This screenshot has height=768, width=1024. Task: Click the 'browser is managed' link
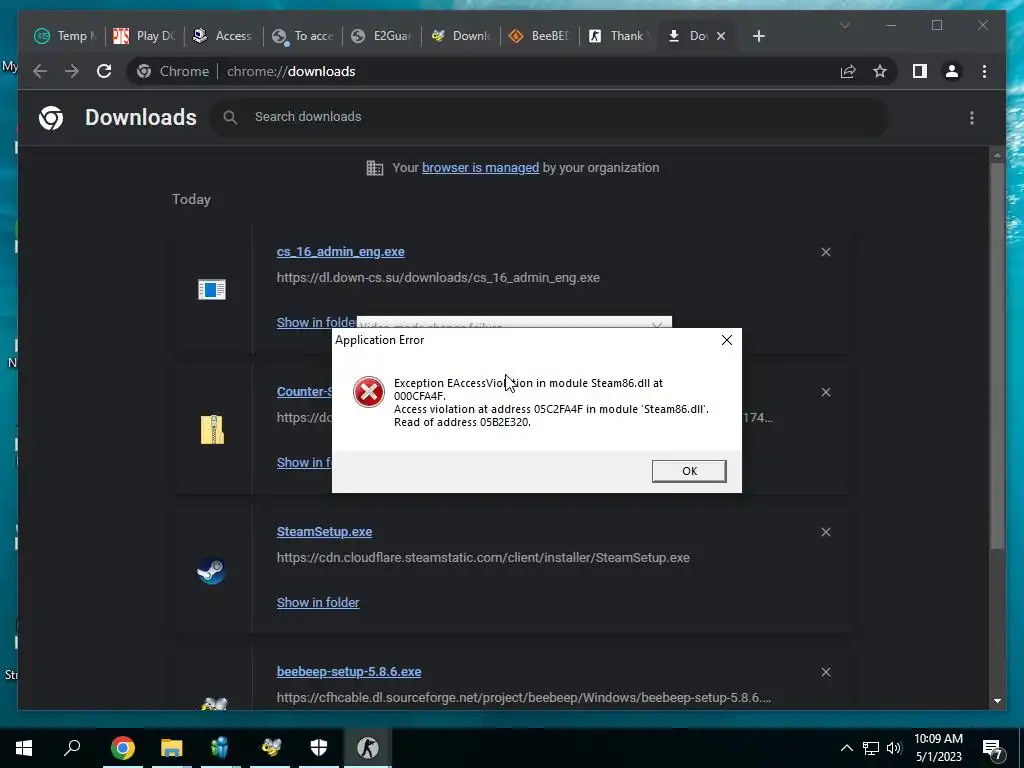coord(481,168)
